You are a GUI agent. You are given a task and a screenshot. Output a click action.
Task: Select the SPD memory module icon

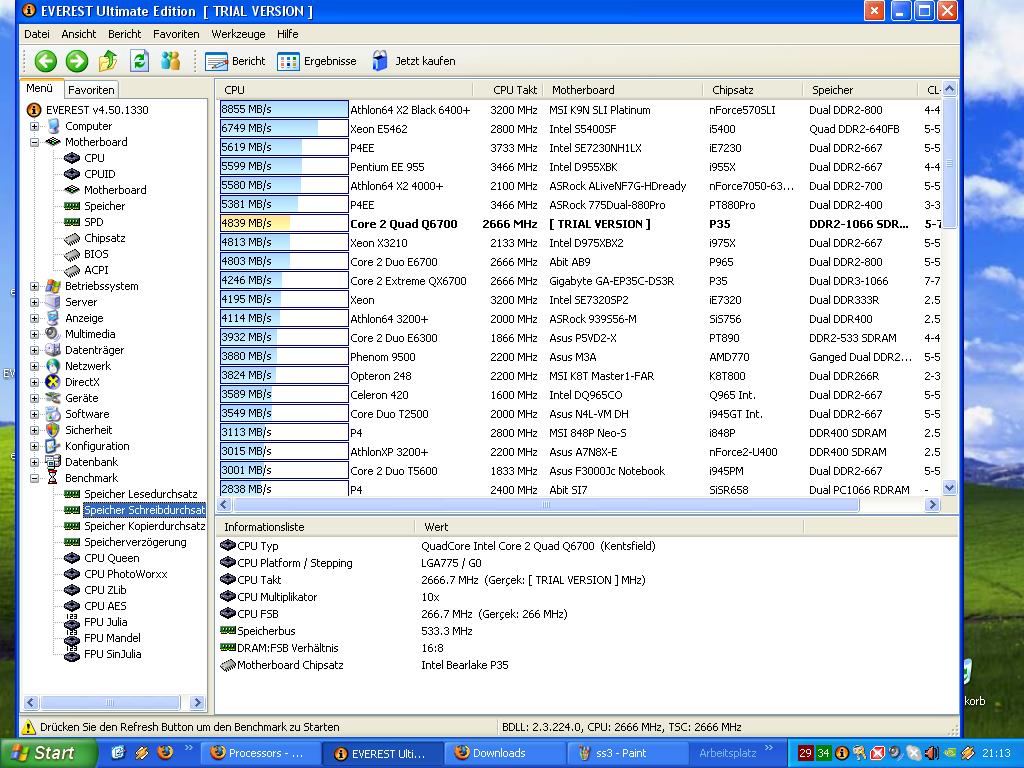(x=72, y=222)
